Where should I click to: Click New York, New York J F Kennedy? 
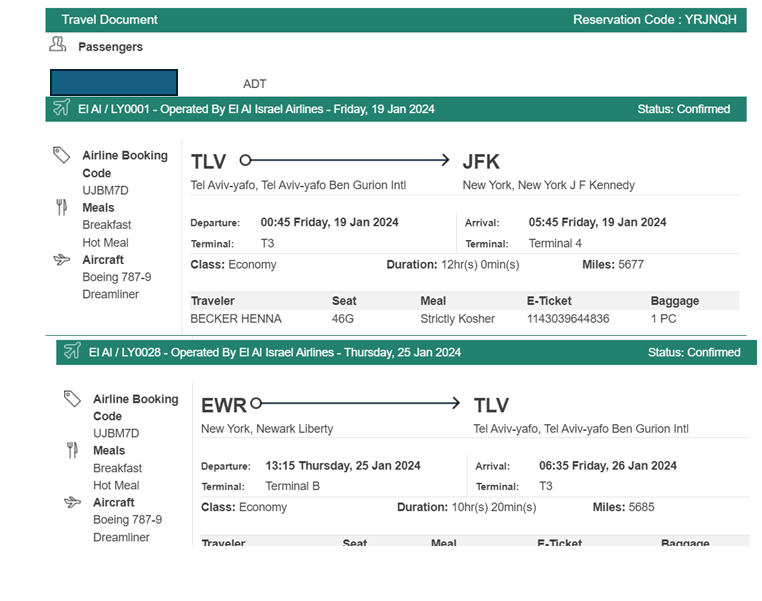click(x=549, y=185)
